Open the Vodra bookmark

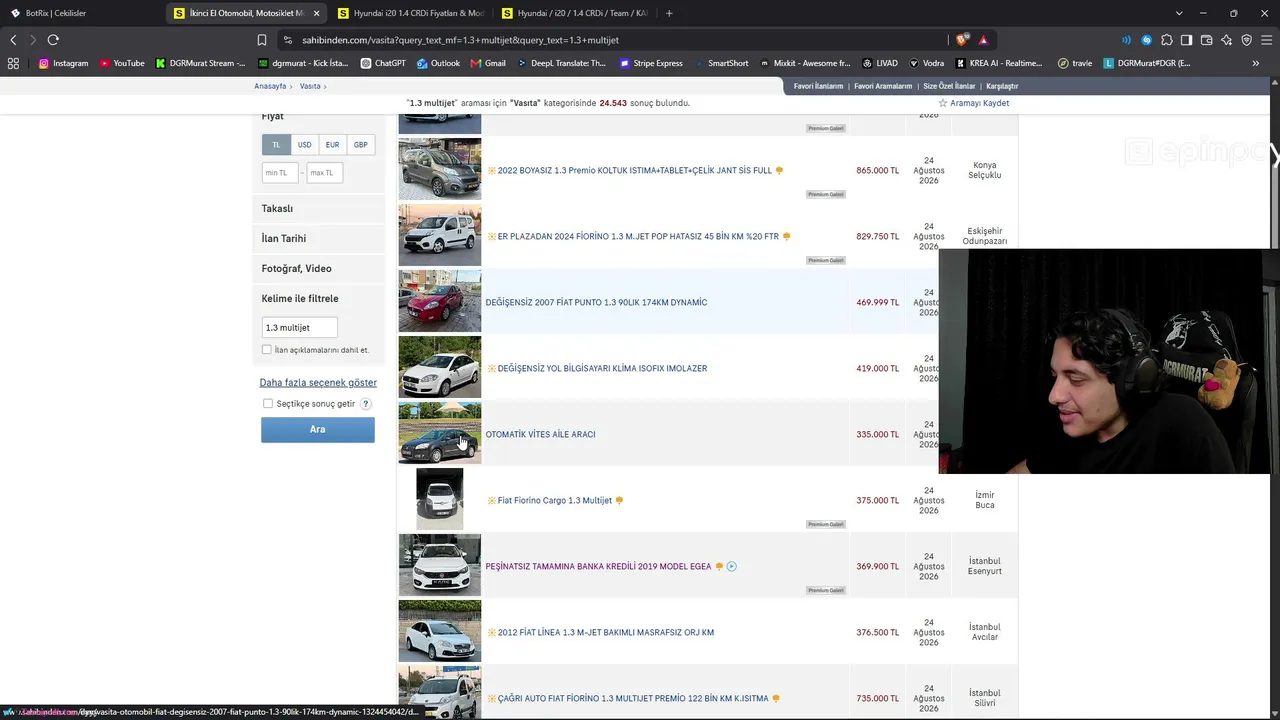926,63
